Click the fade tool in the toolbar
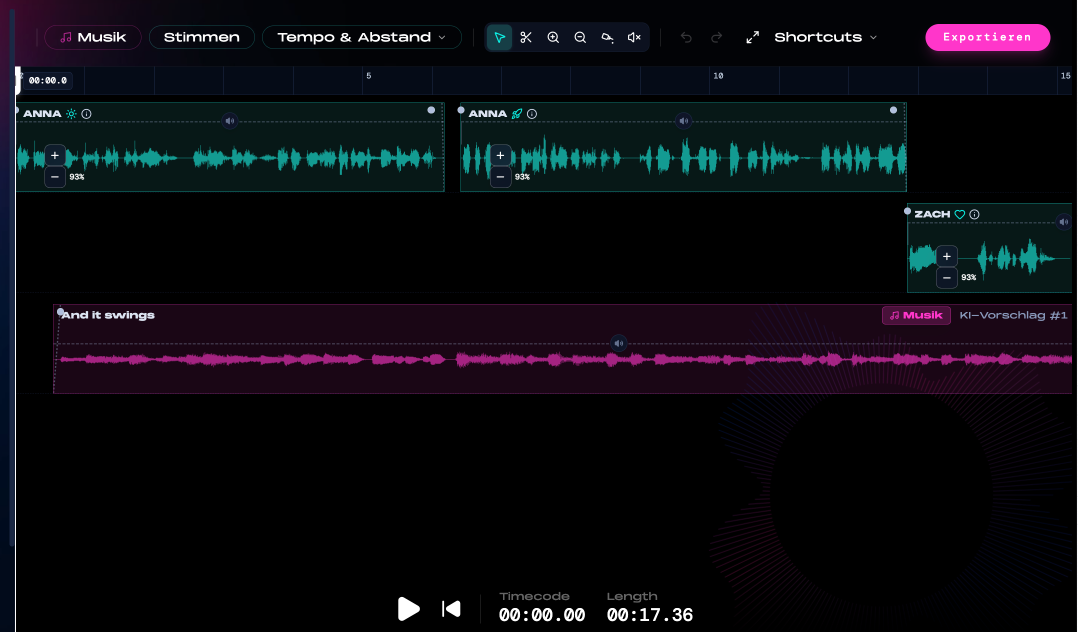This screenshot has height=632, width=1078. pyautogui.click(x=607, y=37)
